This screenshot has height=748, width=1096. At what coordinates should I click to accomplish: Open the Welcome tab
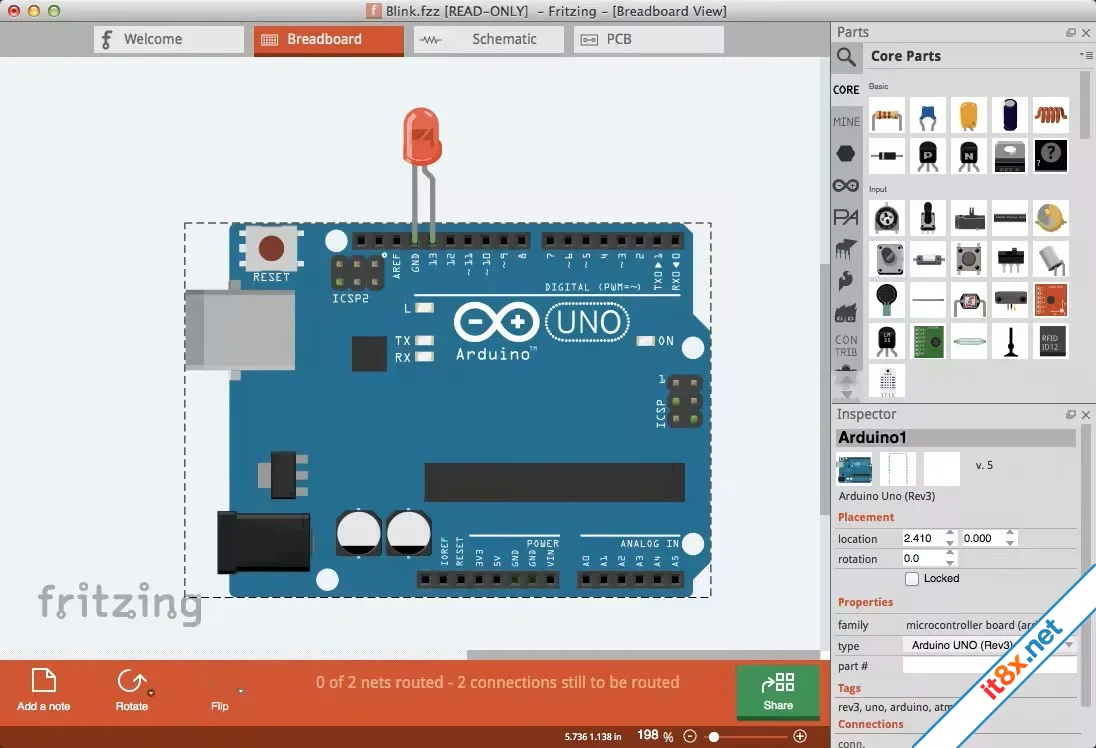(x=168, y=39)
